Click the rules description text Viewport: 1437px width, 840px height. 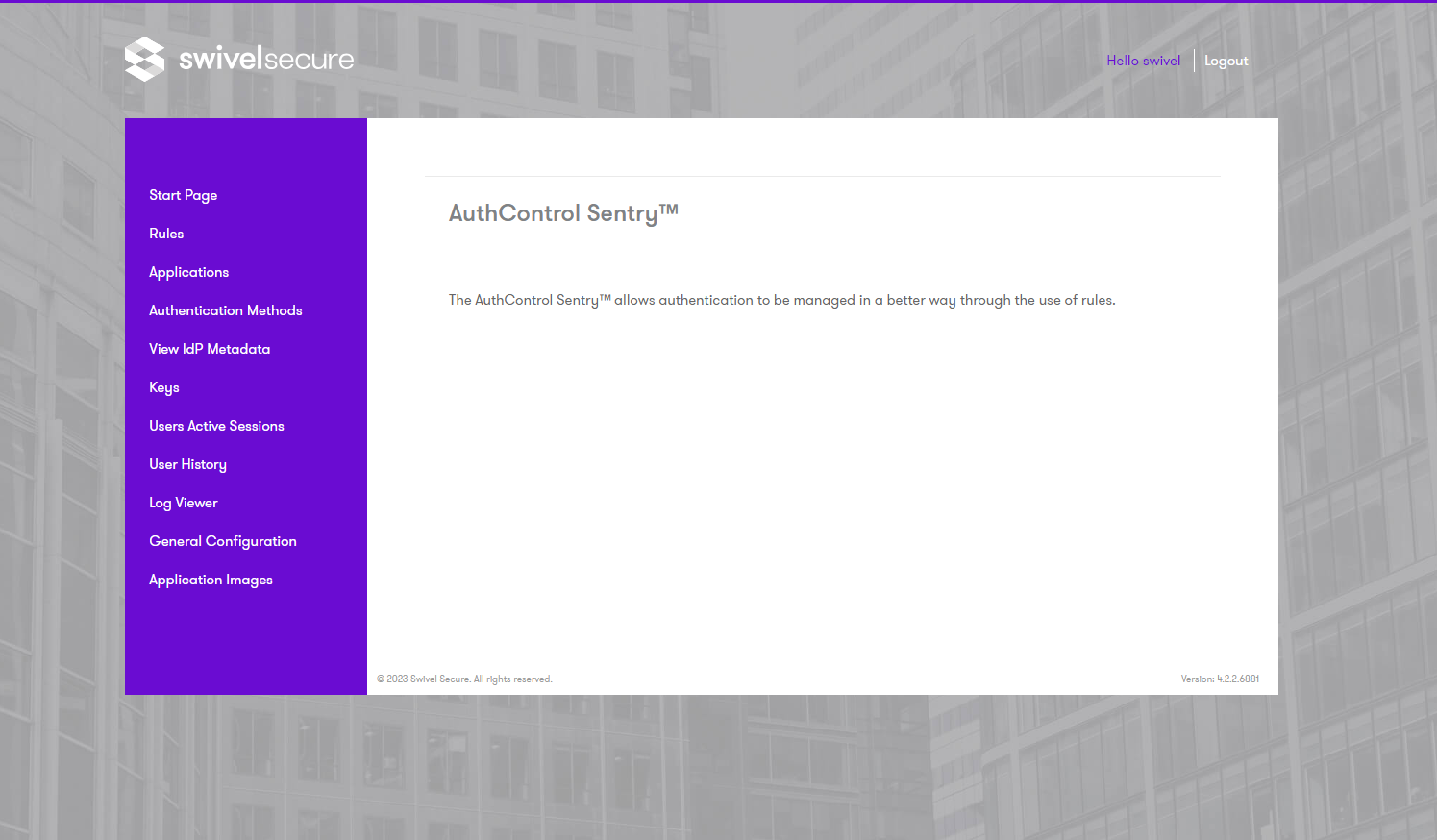pos(781,299)
